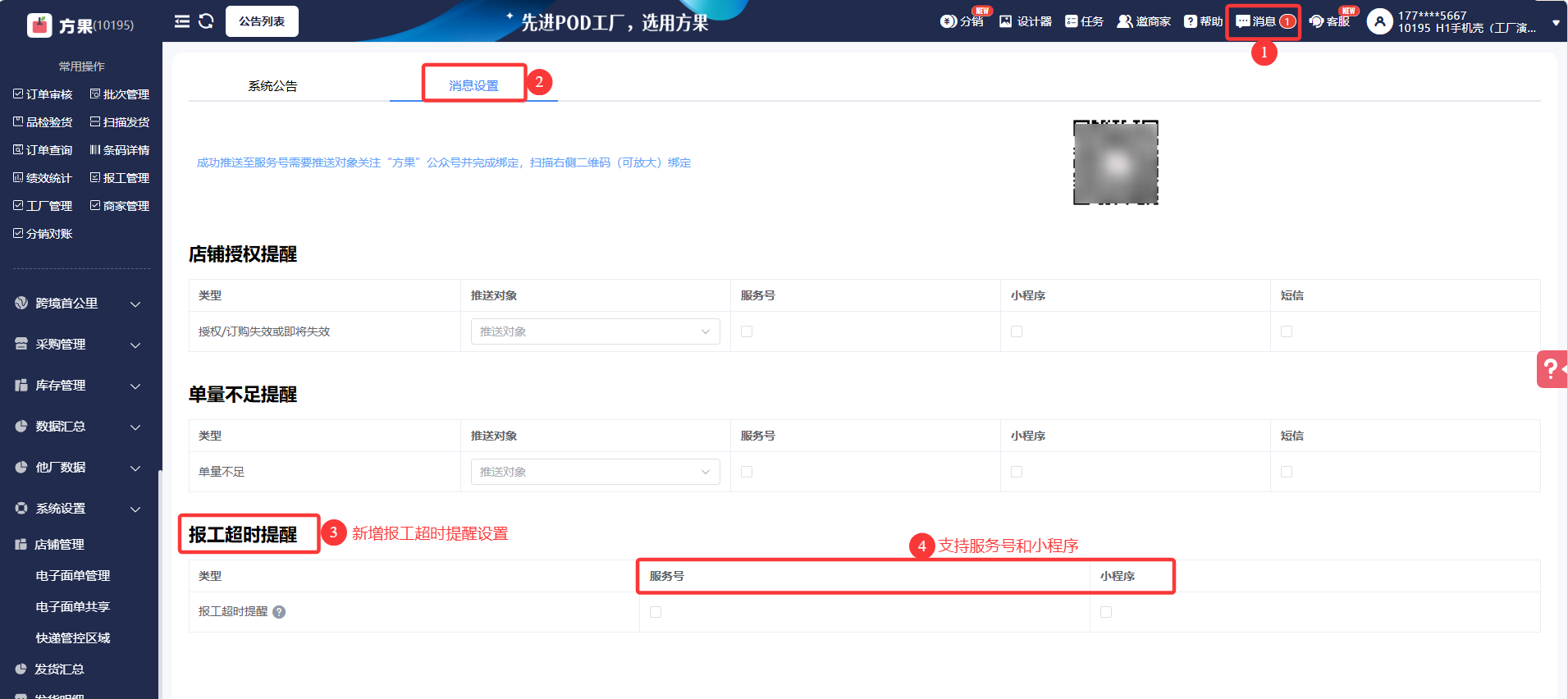The image size is (1568, 699).
Task: Click account name 10195 H1手机壳
Action: [x=1467, y=28]
